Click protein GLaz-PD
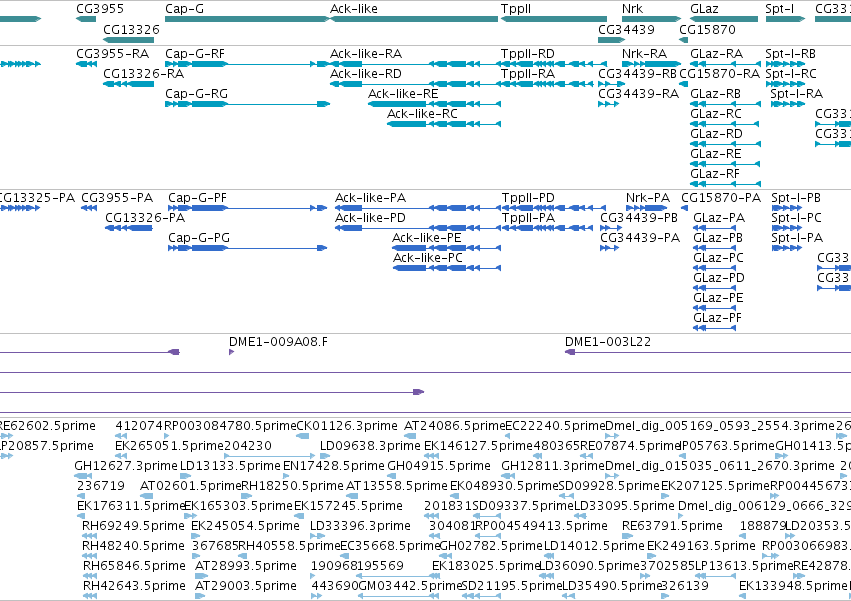 point(715,288)
